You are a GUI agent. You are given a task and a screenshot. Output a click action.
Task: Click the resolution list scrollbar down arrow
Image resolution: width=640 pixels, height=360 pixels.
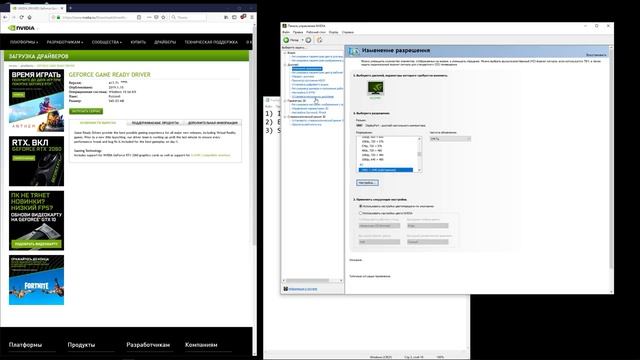(x=419, y=170)
